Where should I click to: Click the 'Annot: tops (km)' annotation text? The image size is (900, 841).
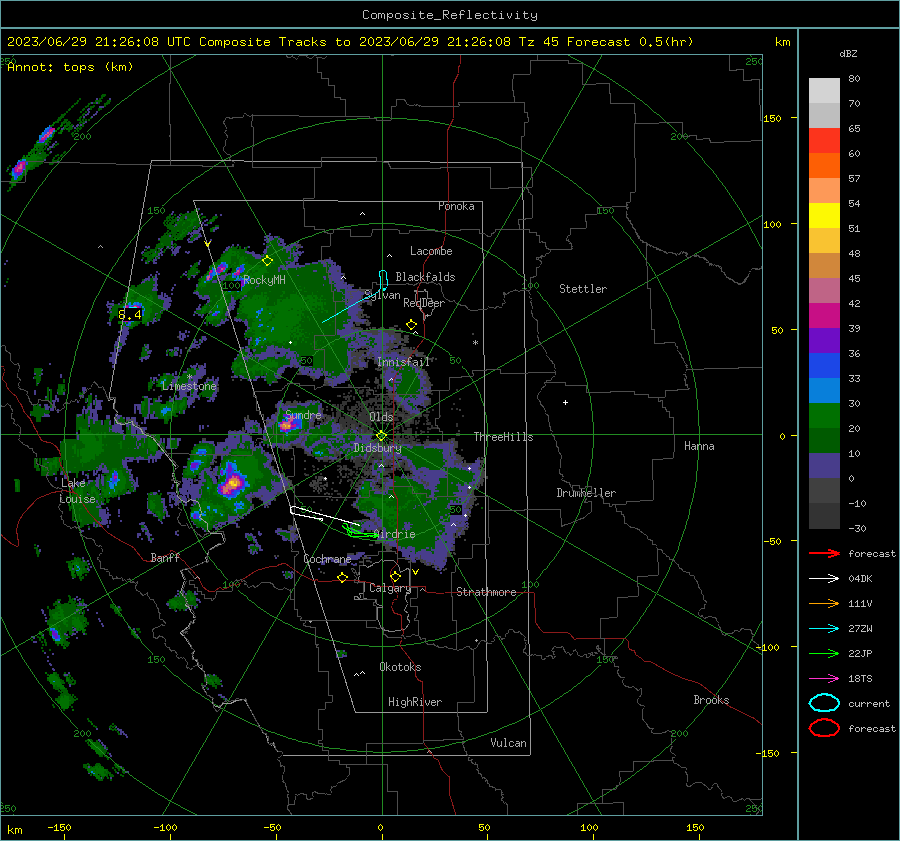[x=70, y=67]
